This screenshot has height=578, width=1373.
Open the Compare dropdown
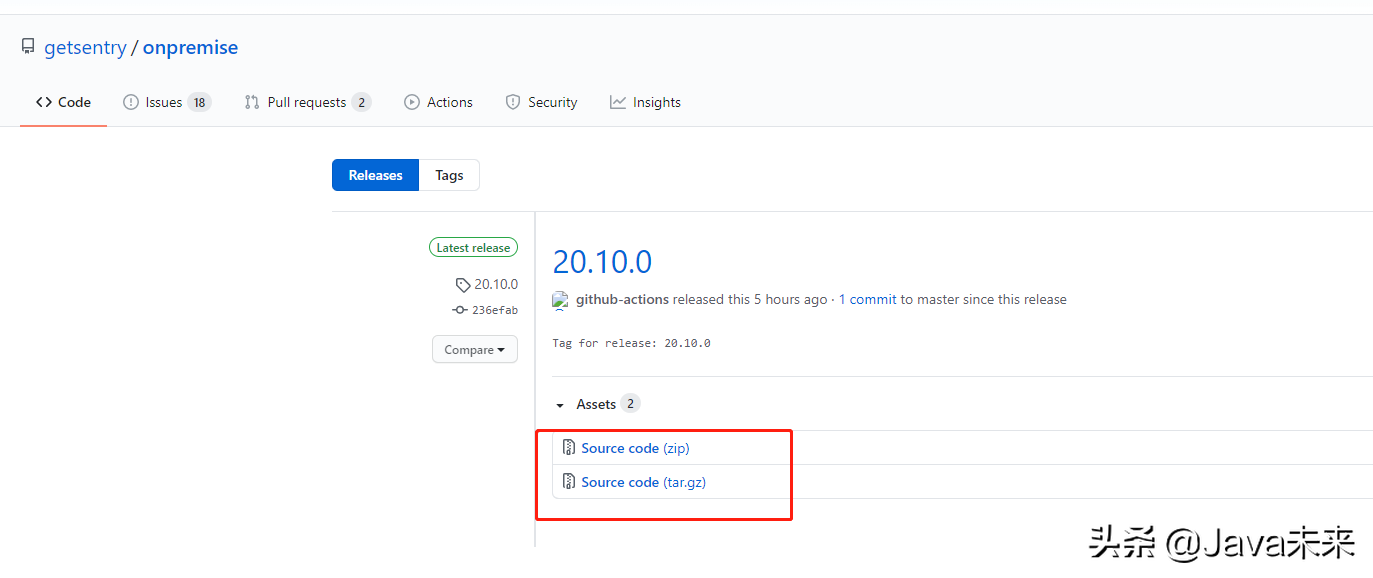coord(475,349)
